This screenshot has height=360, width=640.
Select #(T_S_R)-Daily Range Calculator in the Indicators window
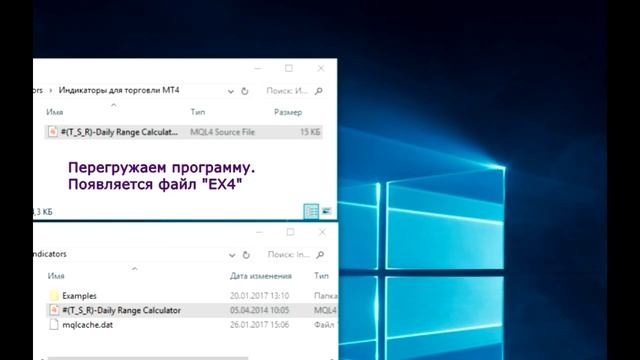coord(121,310)
